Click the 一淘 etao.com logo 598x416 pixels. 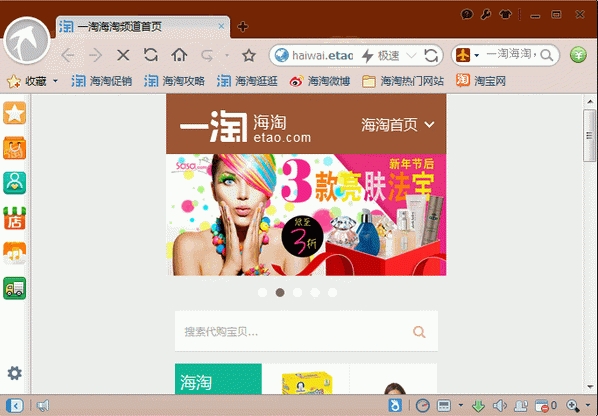pos(245,126)
